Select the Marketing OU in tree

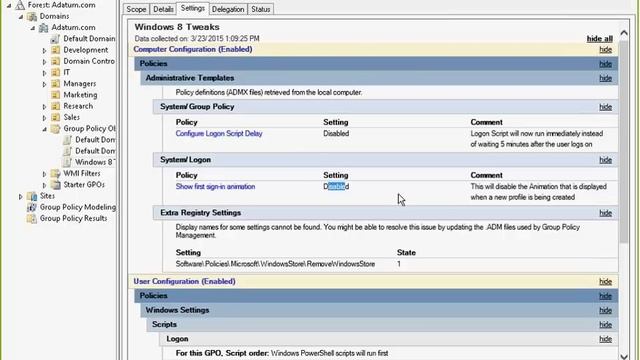80,95
